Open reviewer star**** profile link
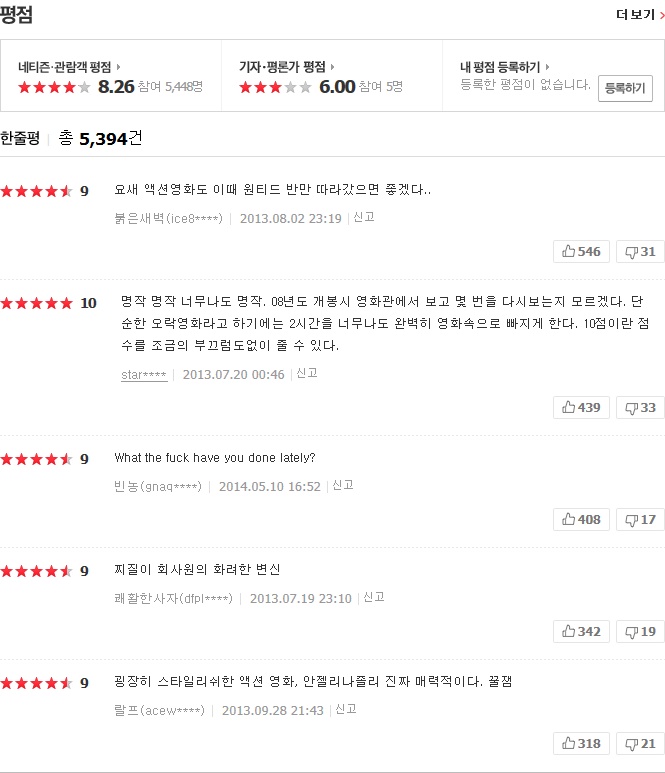The image size is (665, 773). 144,374
